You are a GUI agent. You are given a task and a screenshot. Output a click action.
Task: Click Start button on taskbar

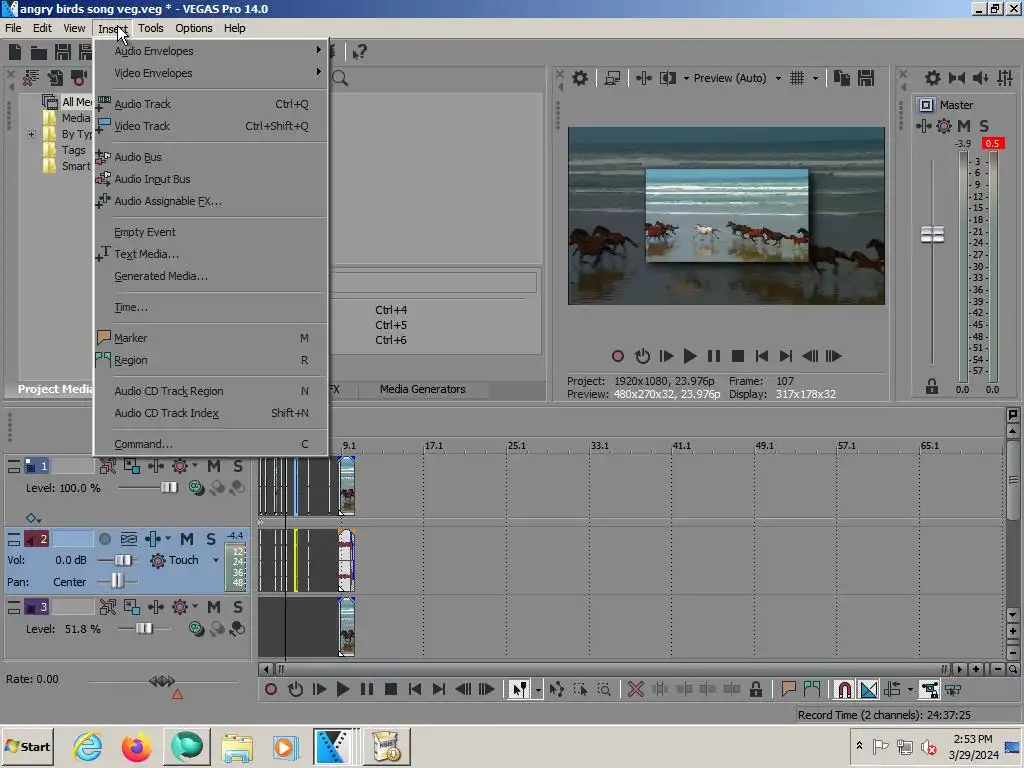tap(28, 747)
